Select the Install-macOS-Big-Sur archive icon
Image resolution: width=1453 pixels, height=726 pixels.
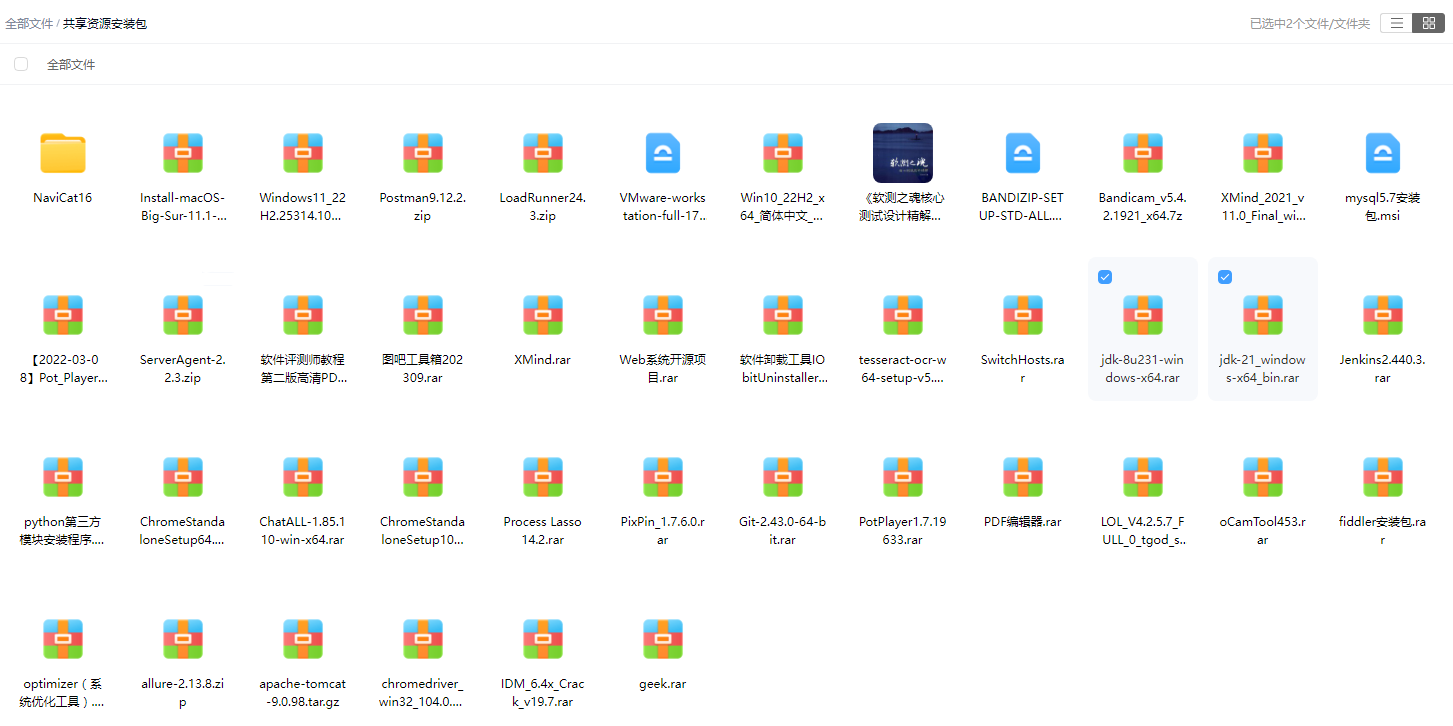coord(182,153)
